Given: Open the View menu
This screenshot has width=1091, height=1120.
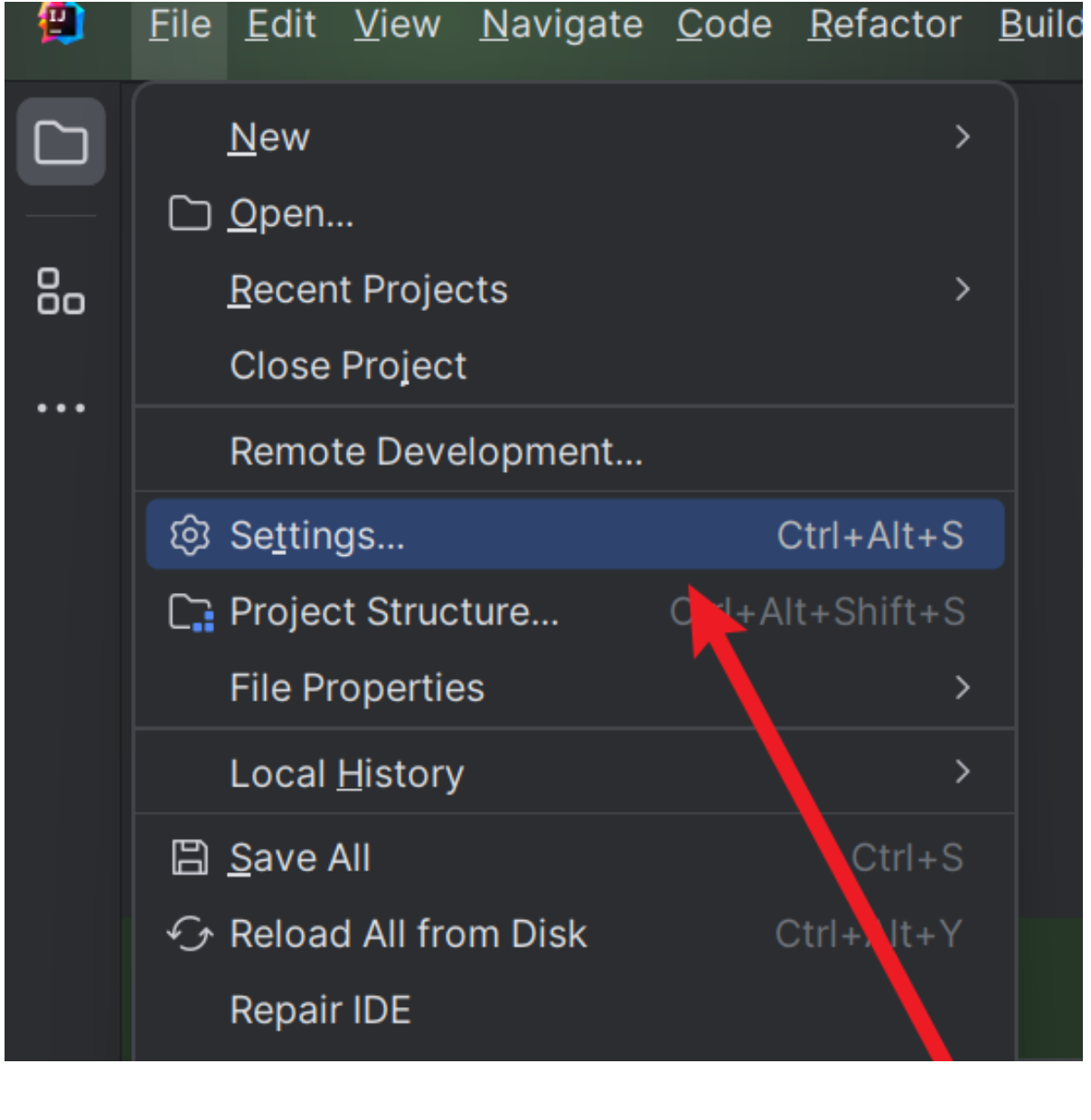Looking at the screenshot, I should (x=398, y=24).
